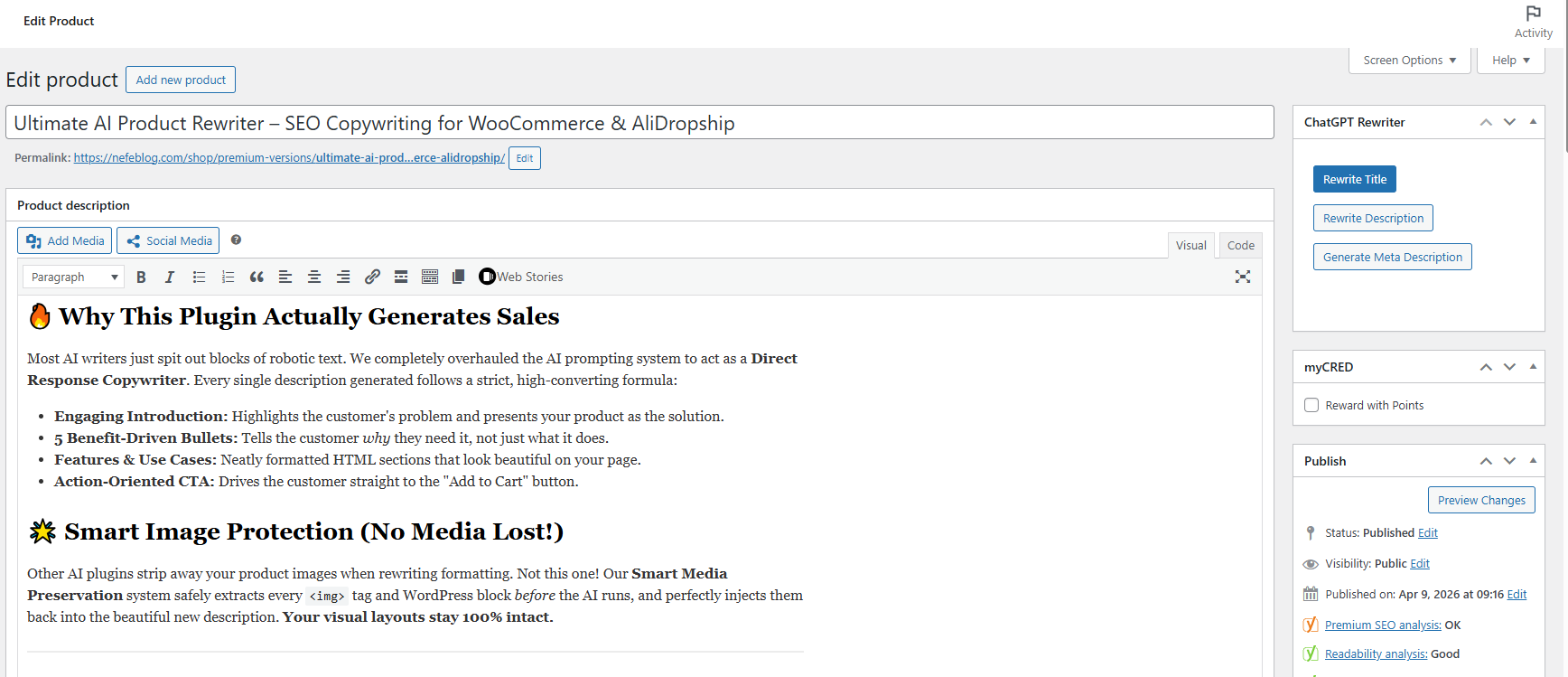This screenshot has width=1568, height=677.
Task: Edit the Published status
Action: click(1428, 532)
